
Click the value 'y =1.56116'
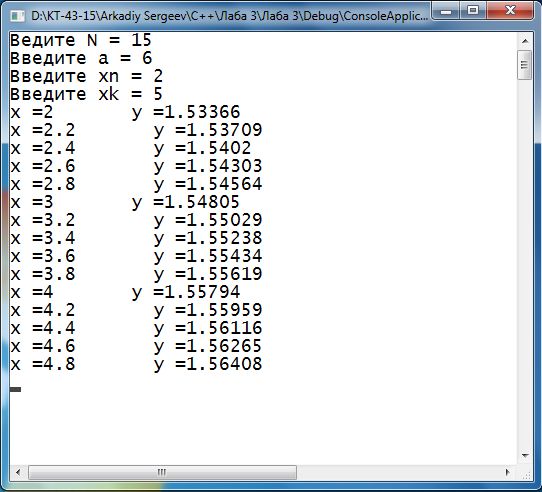208,328
